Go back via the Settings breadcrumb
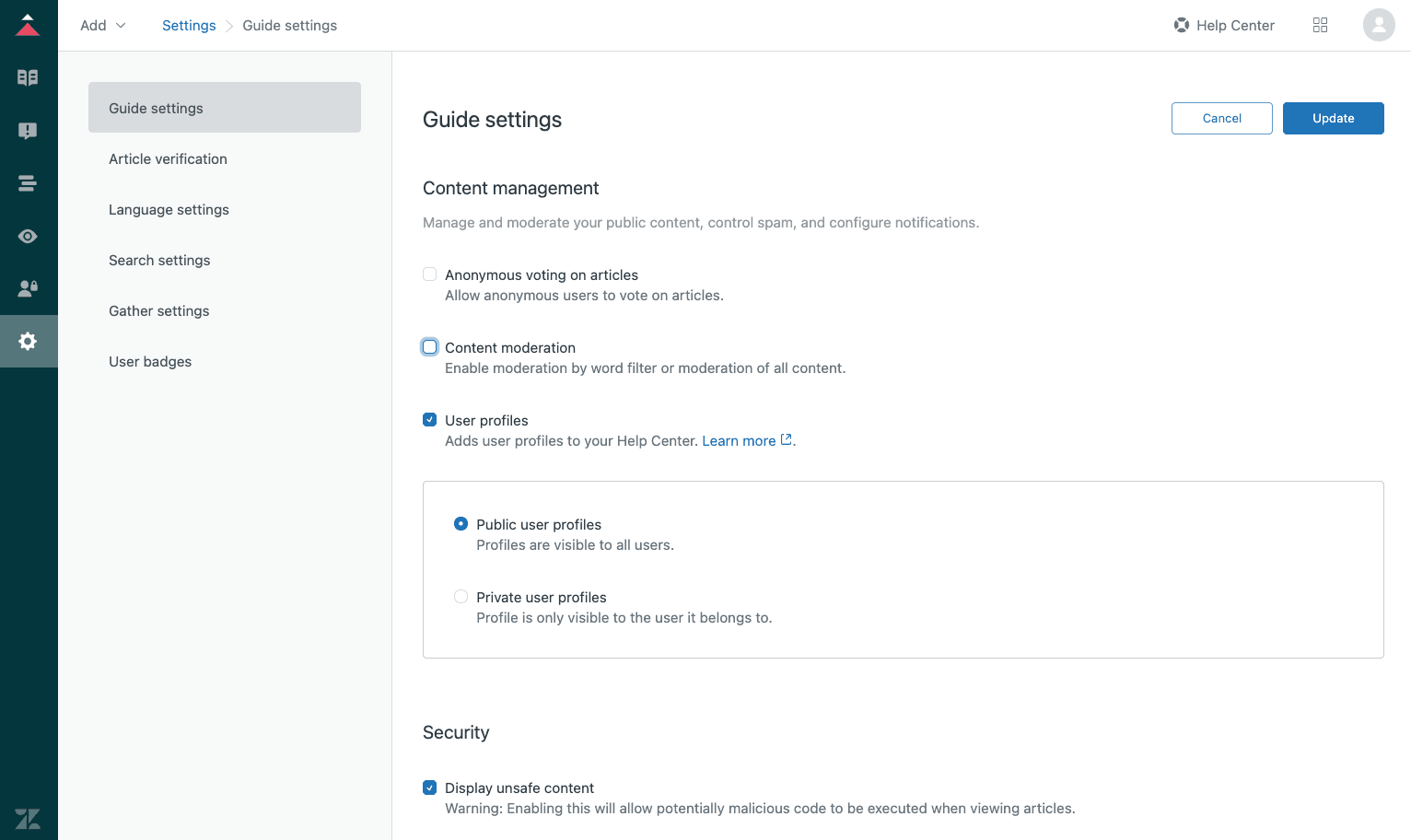The image size is (1411, 840). [x=189, y=25]
